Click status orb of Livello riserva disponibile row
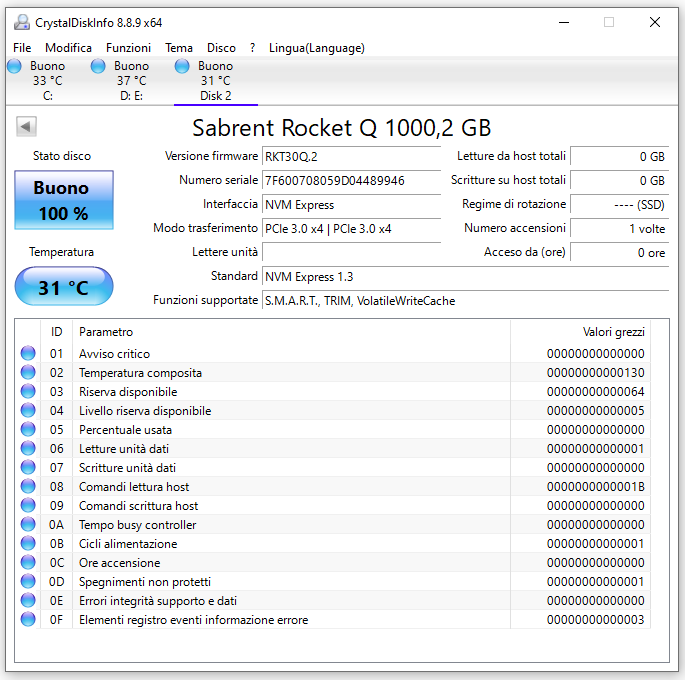 (28, 411)
